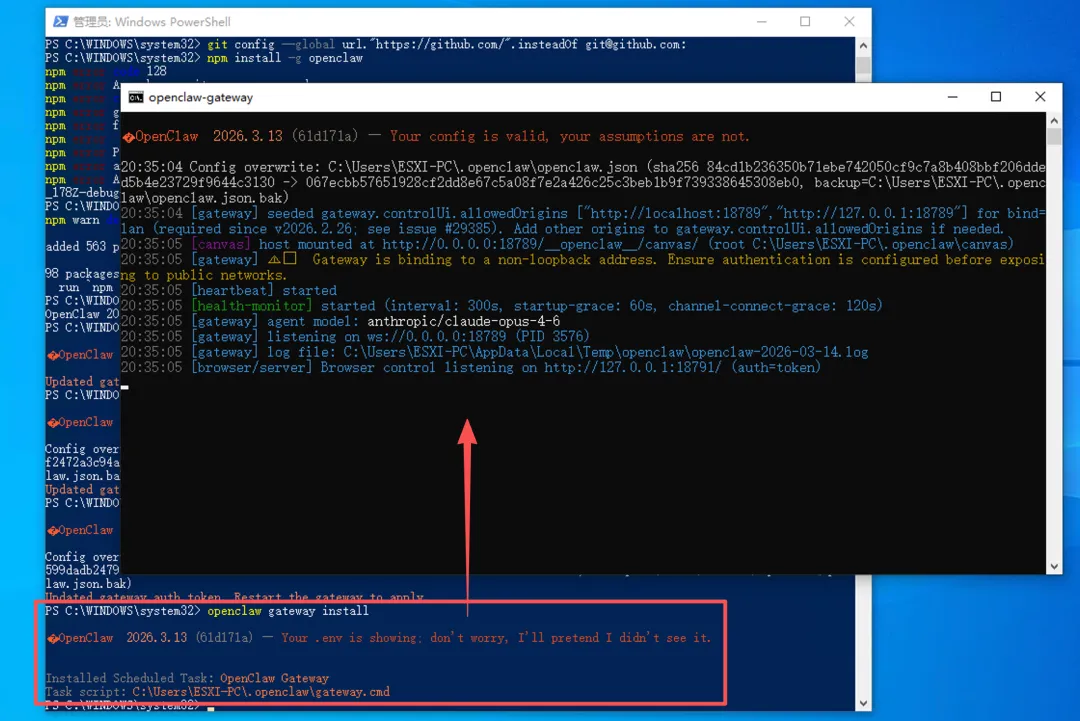Click the warning triangle icon in gateway log line
The width and height of the screenshot is (1080, 721).
point(273,259)
